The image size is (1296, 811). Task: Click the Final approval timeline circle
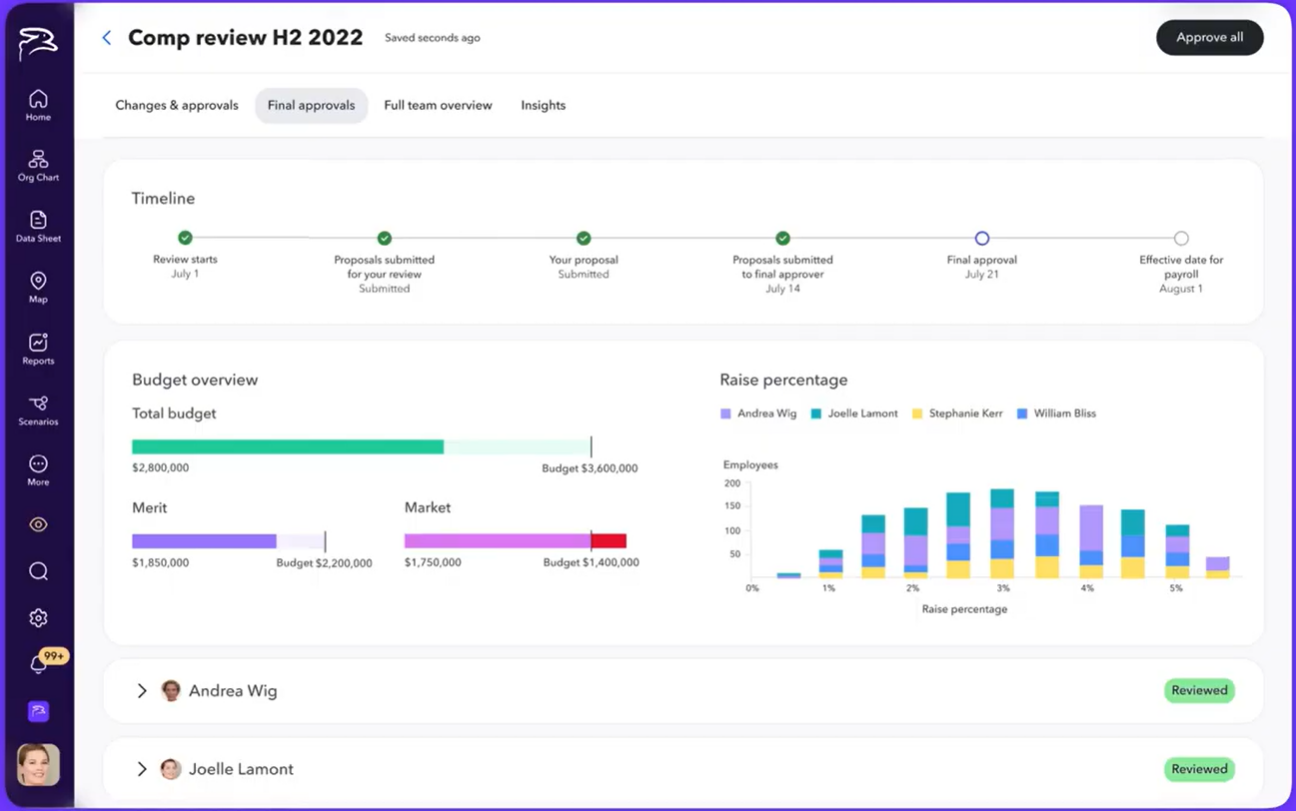(982, 238)
